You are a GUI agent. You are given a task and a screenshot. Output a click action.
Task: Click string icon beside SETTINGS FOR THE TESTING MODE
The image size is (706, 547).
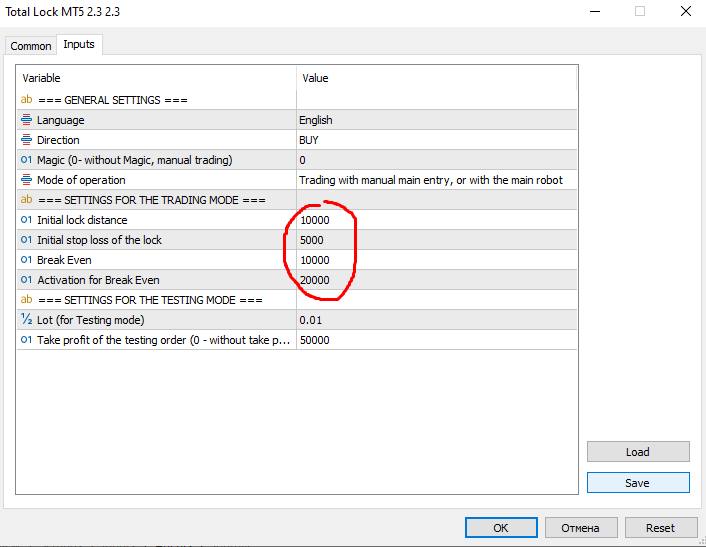click(x=27, y=299)
